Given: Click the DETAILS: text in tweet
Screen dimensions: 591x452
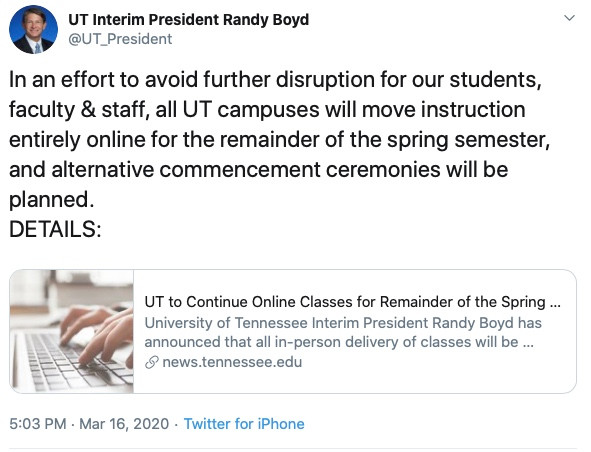Looking at the screenshot, I should click(x=55, y=229).
